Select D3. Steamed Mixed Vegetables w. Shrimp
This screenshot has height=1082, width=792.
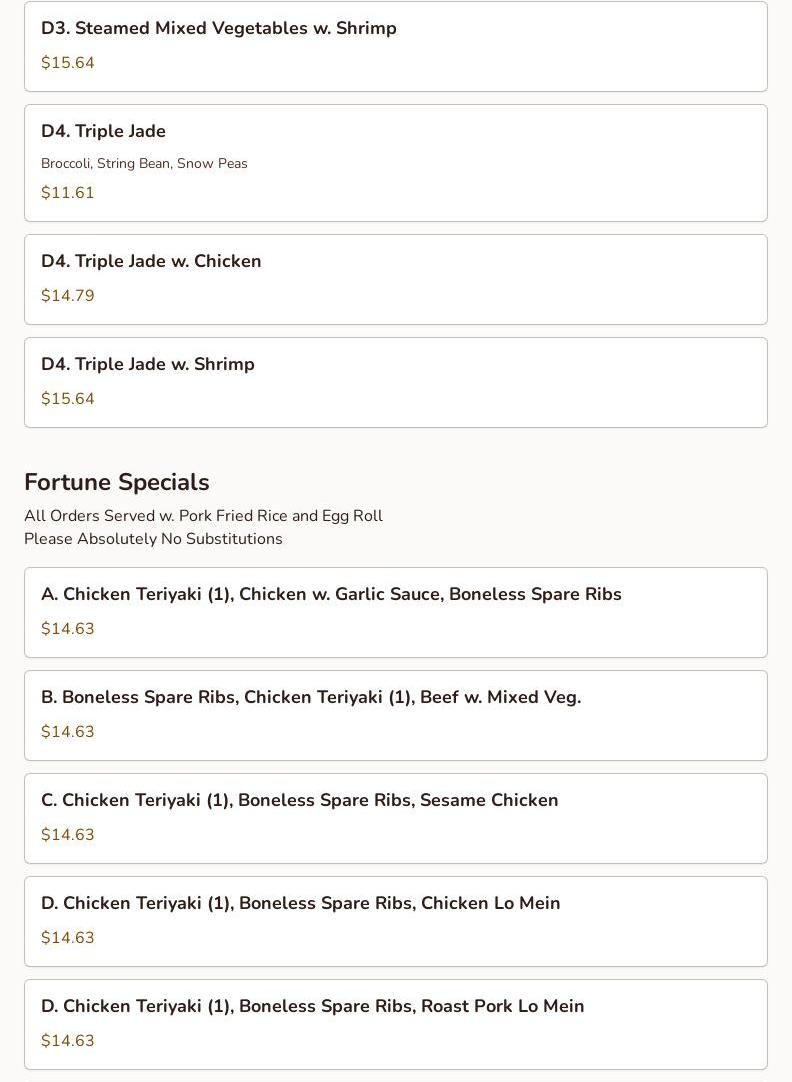click(395, 46)
